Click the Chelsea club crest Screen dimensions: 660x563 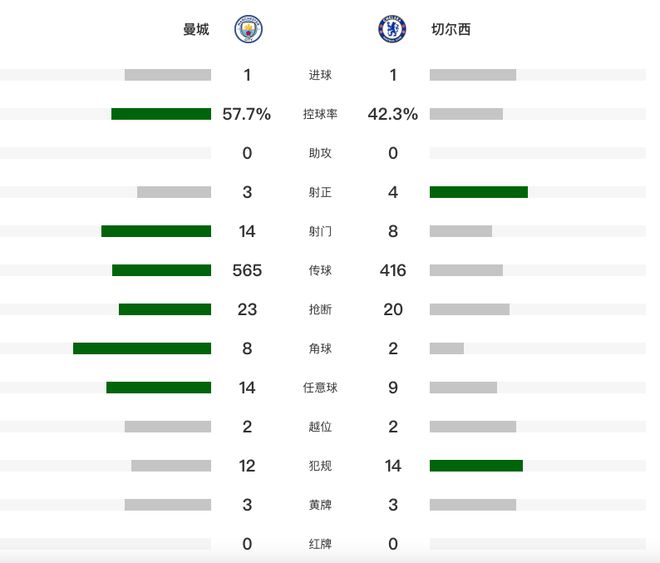pyautogui.click(x=392, y=29)
